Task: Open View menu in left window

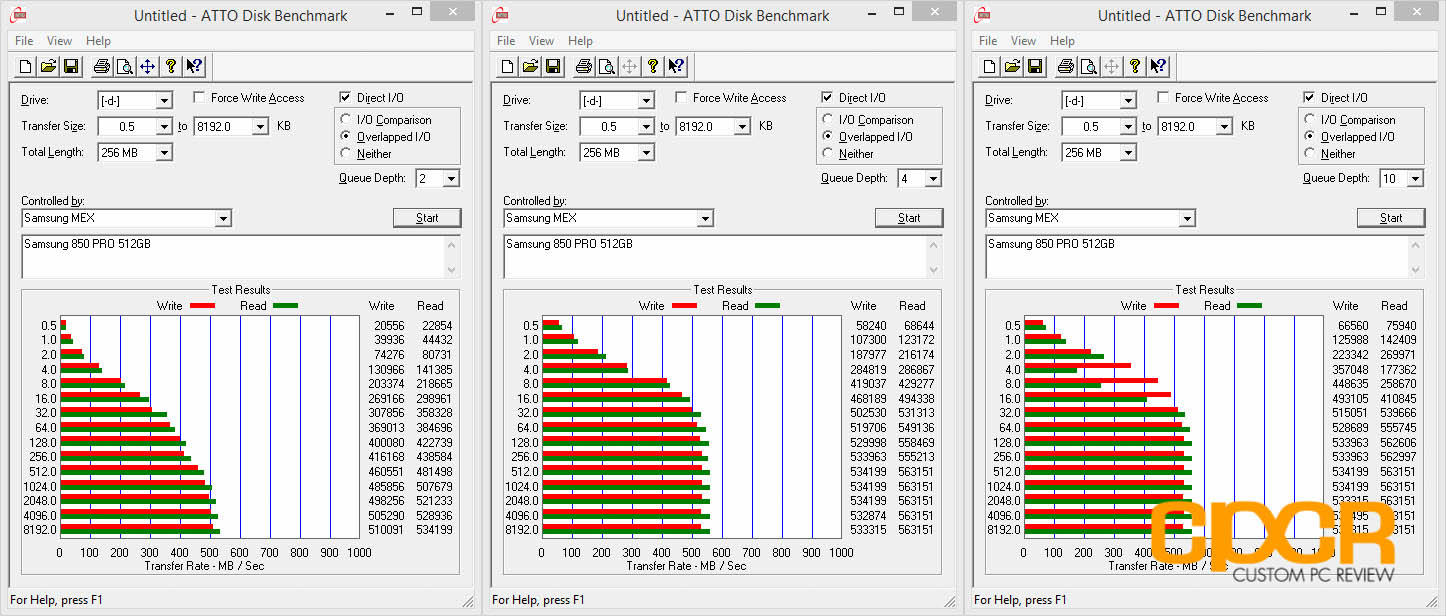Action: 59,41
